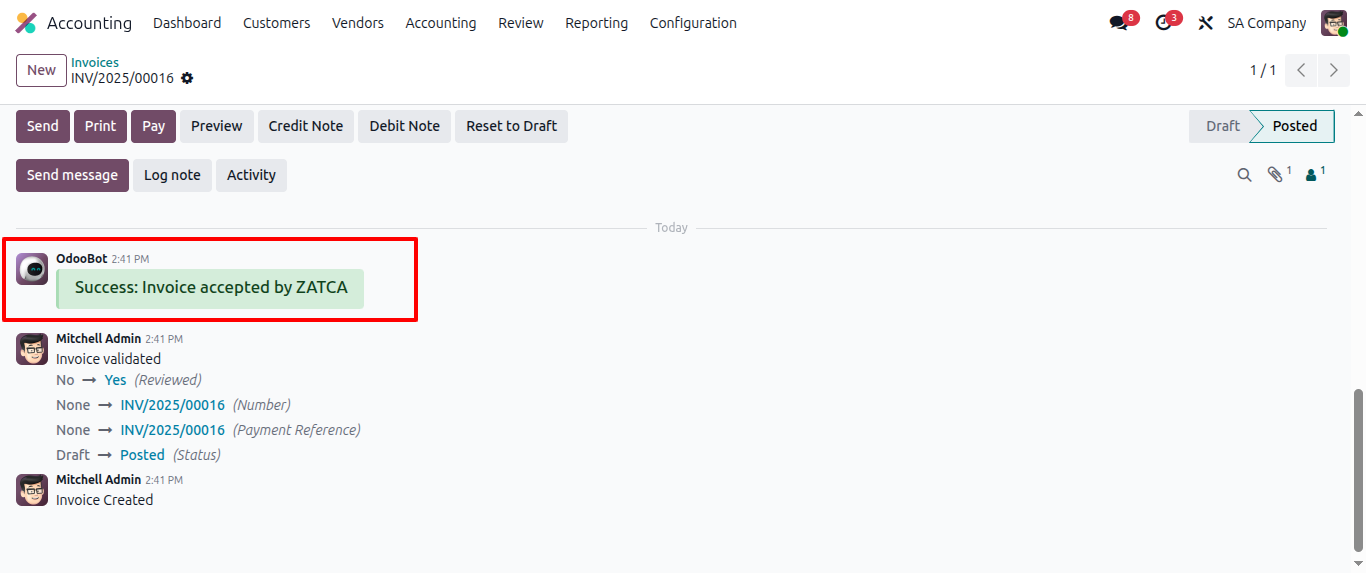Select the Posted status stage
Screen dimensions: 1366x573
click(x=1294, y=126)
